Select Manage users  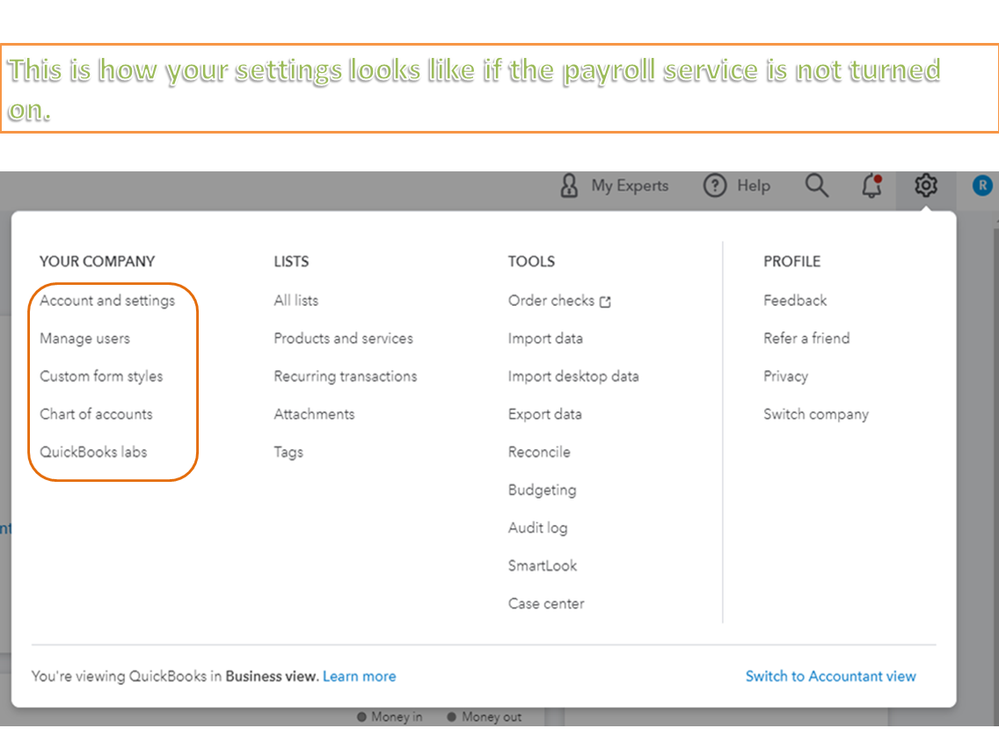tap(85, 338)
